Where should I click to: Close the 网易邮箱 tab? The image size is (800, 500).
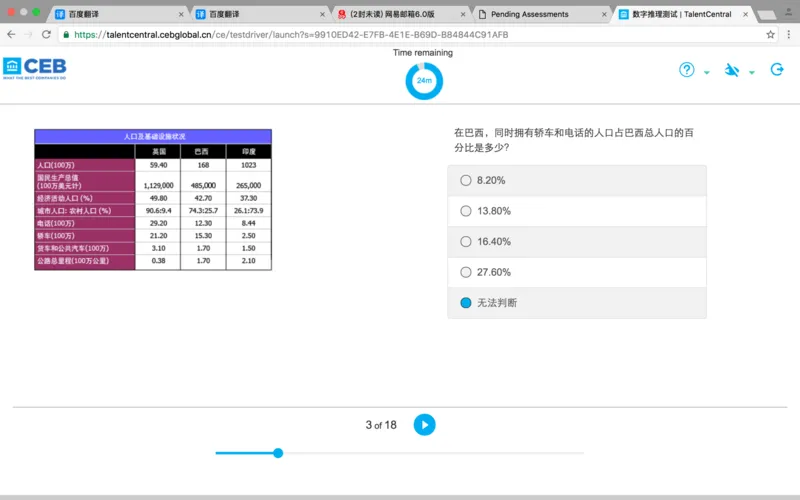click(463, 14)
